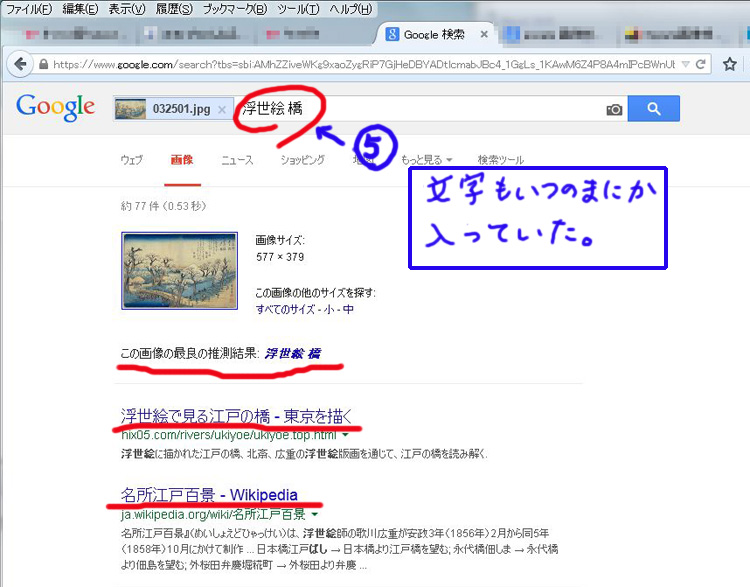Open the ツール(T) menu

tap(298, 9)
